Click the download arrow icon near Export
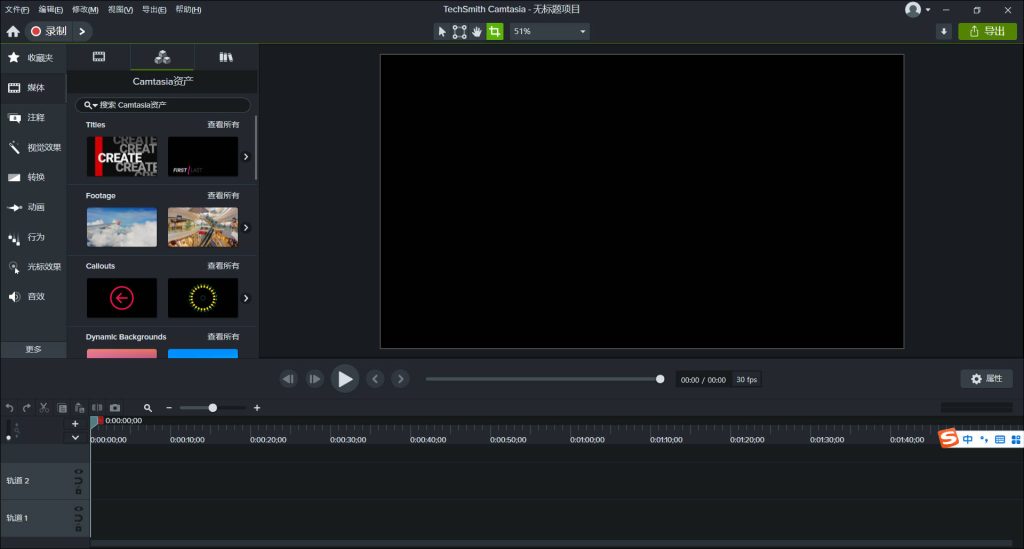The height and width of the screenshot is (549, 1024). 944,31
